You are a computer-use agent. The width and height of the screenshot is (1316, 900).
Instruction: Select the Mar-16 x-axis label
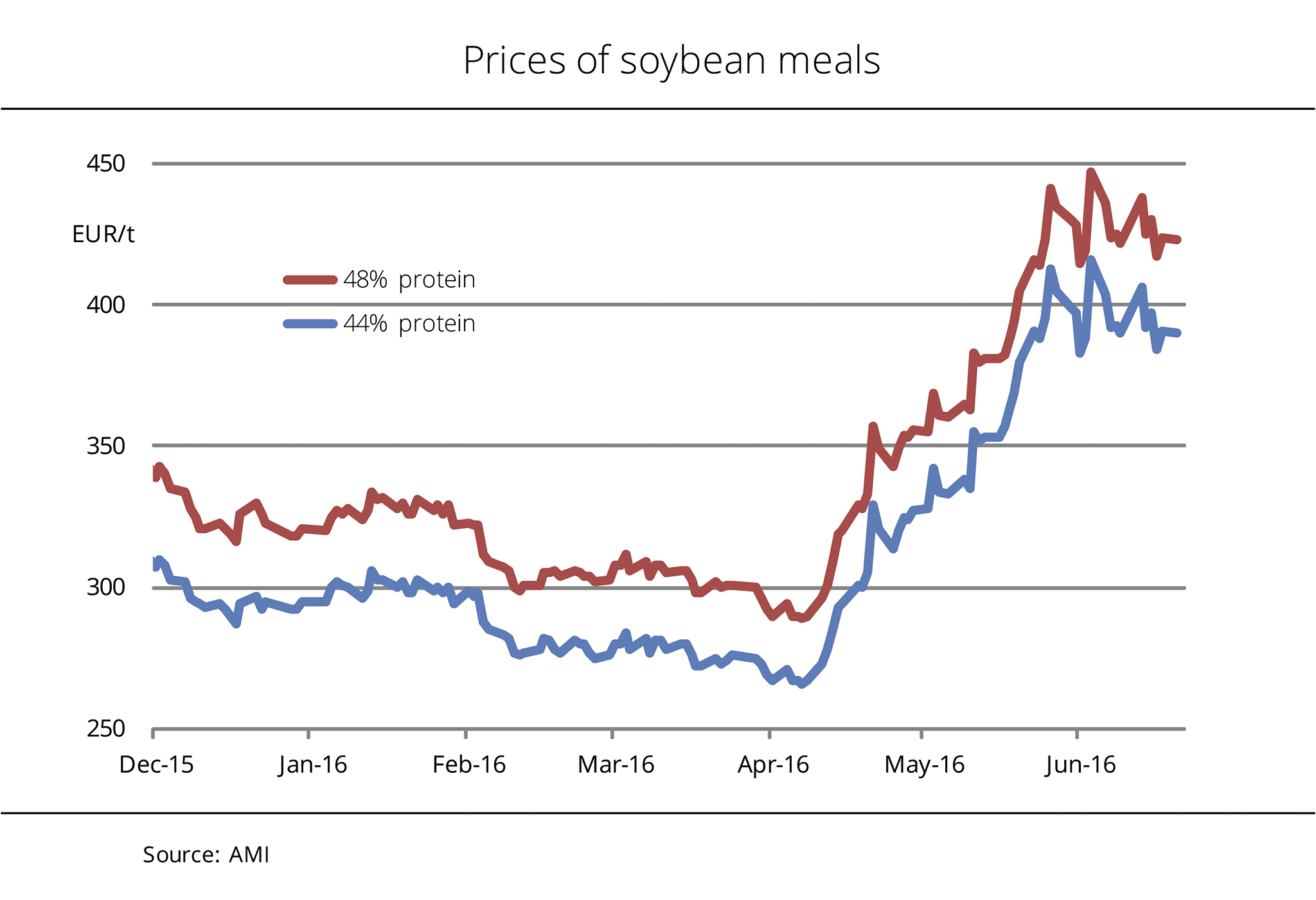tap(616, 765)
